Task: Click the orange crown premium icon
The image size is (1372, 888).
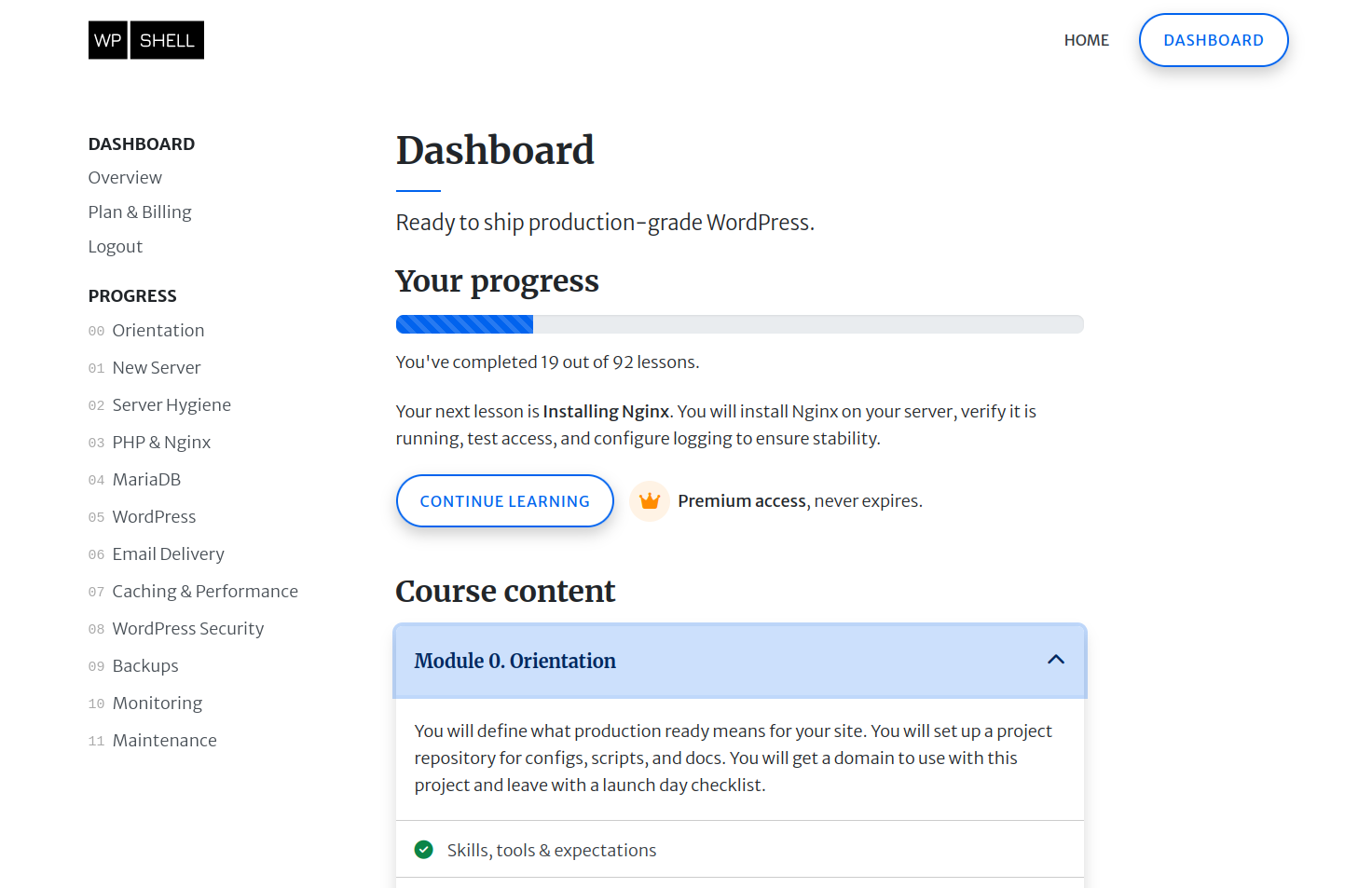Action: coord(650,500)
